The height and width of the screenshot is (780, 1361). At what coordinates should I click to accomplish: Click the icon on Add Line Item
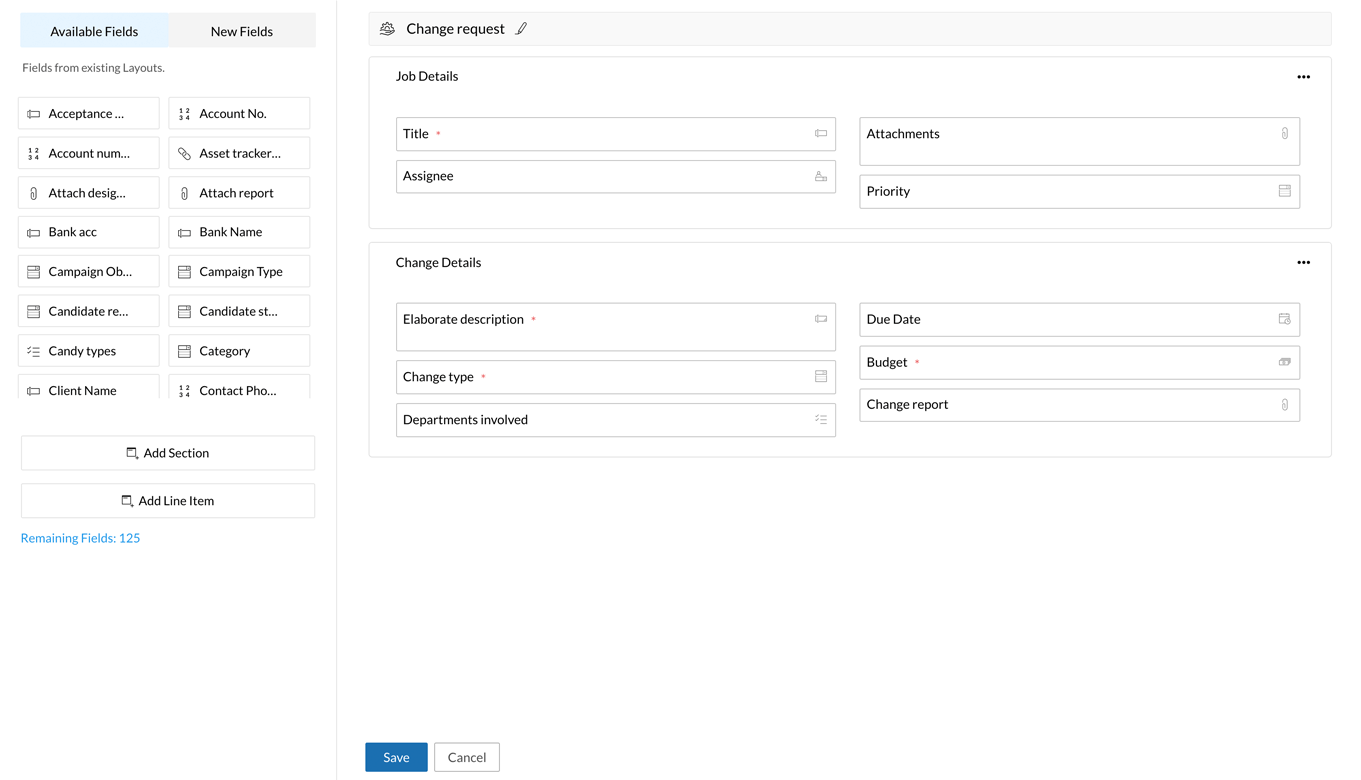click(x=127, y=501)
